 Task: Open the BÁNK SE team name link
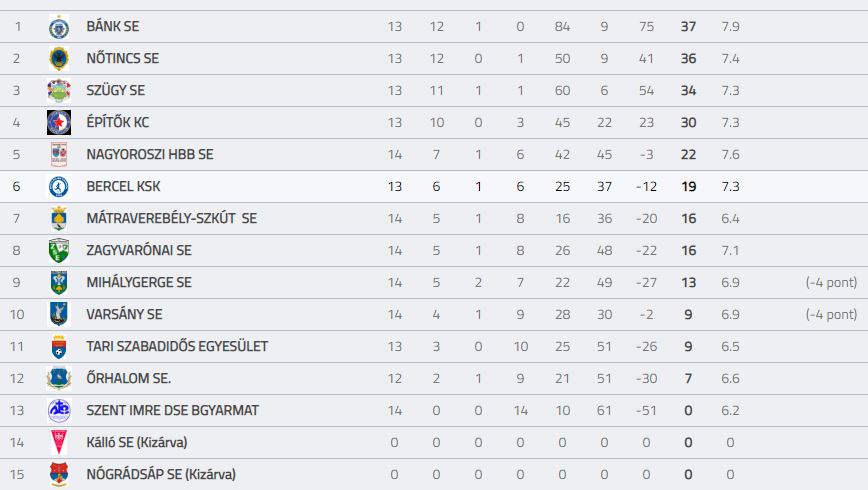point(113,27)
